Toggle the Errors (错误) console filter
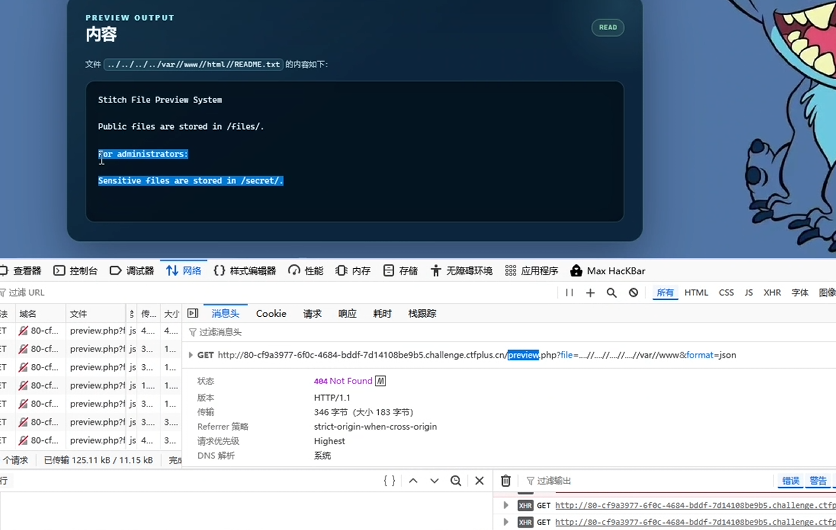Image resolution: width=836 pixels, height=530 pixels. (790, 481)
